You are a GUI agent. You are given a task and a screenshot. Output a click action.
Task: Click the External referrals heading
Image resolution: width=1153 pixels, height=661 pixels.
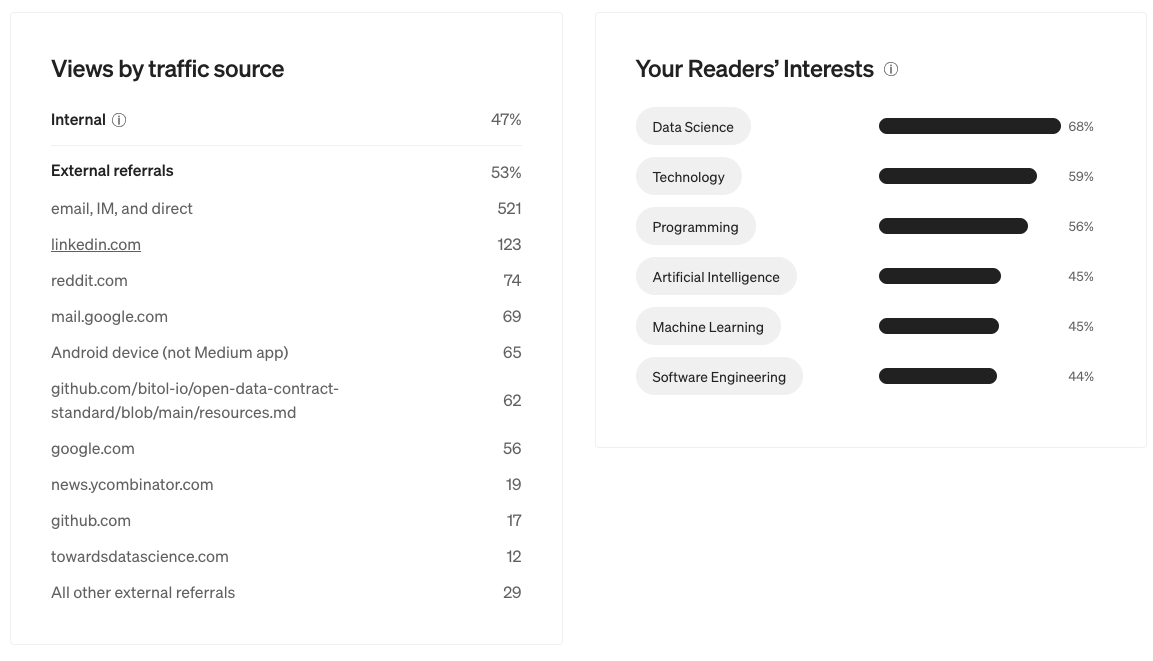pyautogui.click(x=112, y=170)
